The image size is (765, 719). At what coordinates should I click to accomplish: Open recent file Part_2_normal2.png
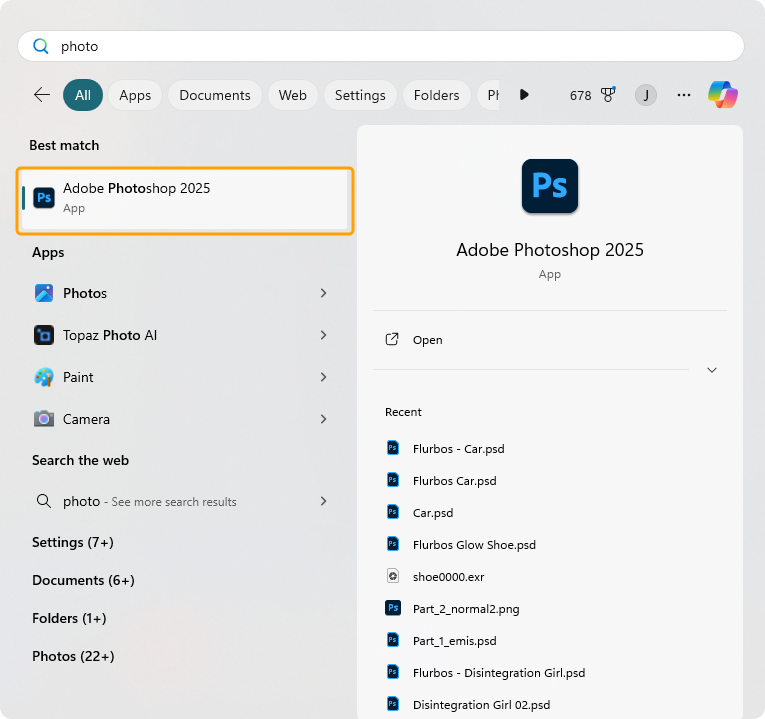pos(466,609)
